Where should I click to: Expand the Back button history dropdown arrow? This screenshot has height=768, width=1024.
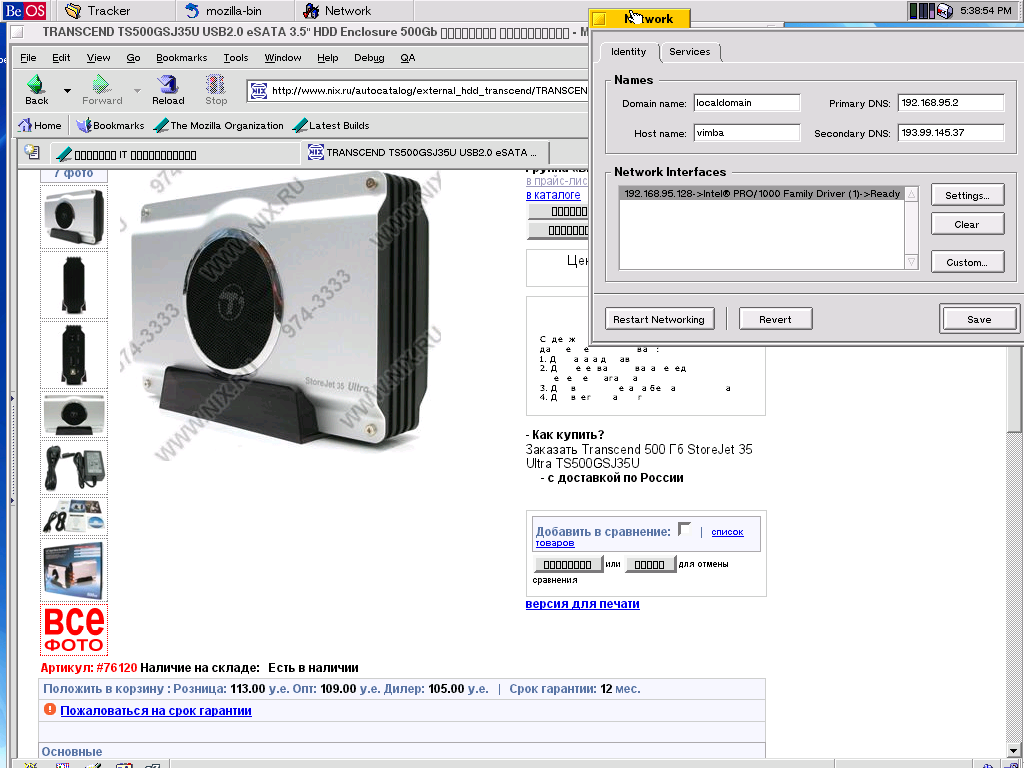coord(67,90)
